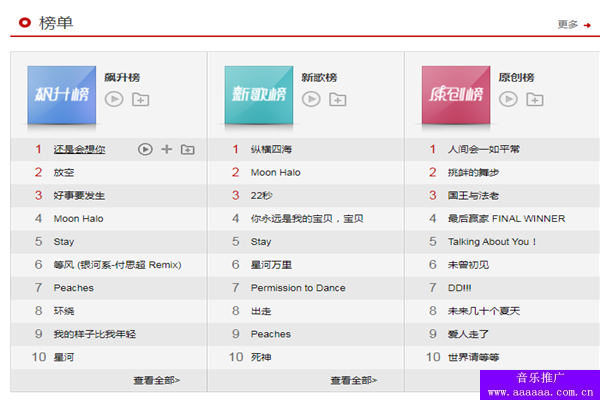The width and height of the screenshot is (600, 400).
Task: View all songs in 飙升榜 via 查看全部
Action: (x=157, y=380)
